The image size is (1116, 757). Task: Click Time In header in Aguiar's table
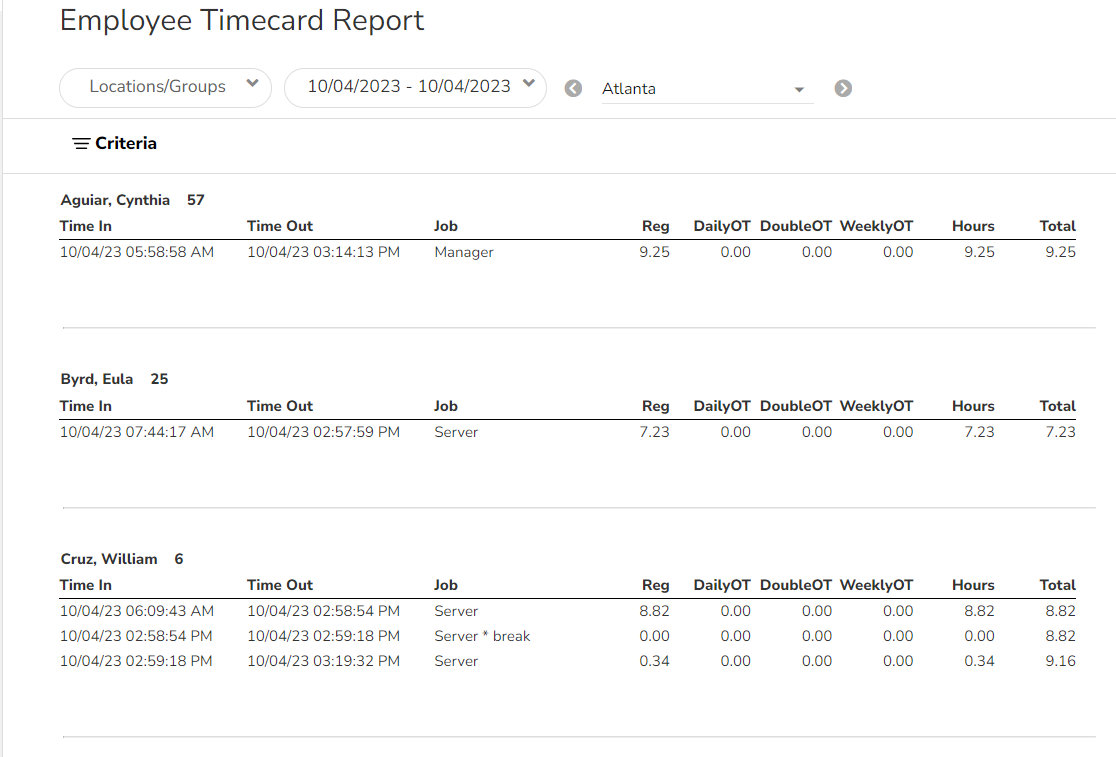coord(86,226)
